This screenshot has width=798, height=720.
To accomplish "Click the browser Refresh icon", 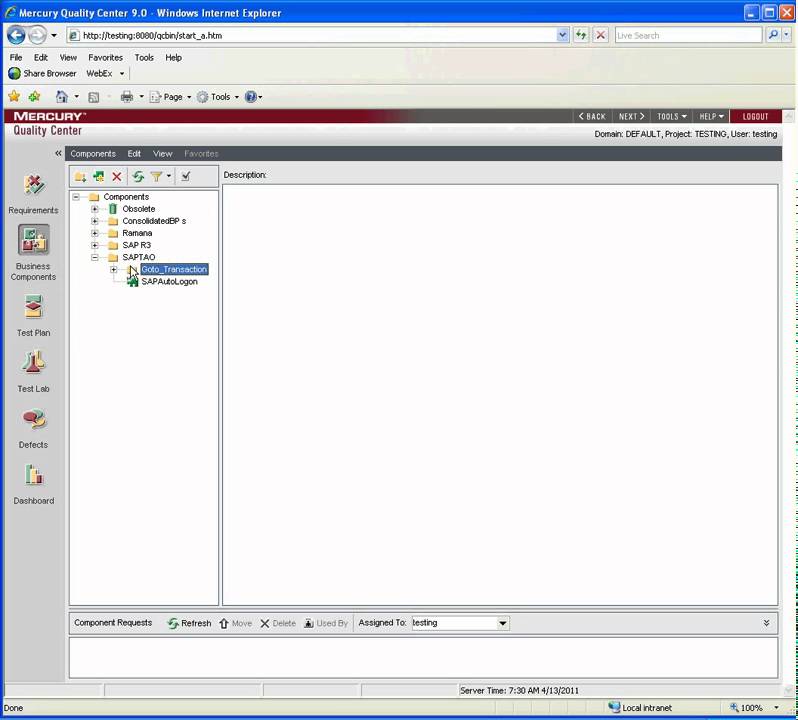I will click(581, 35).
